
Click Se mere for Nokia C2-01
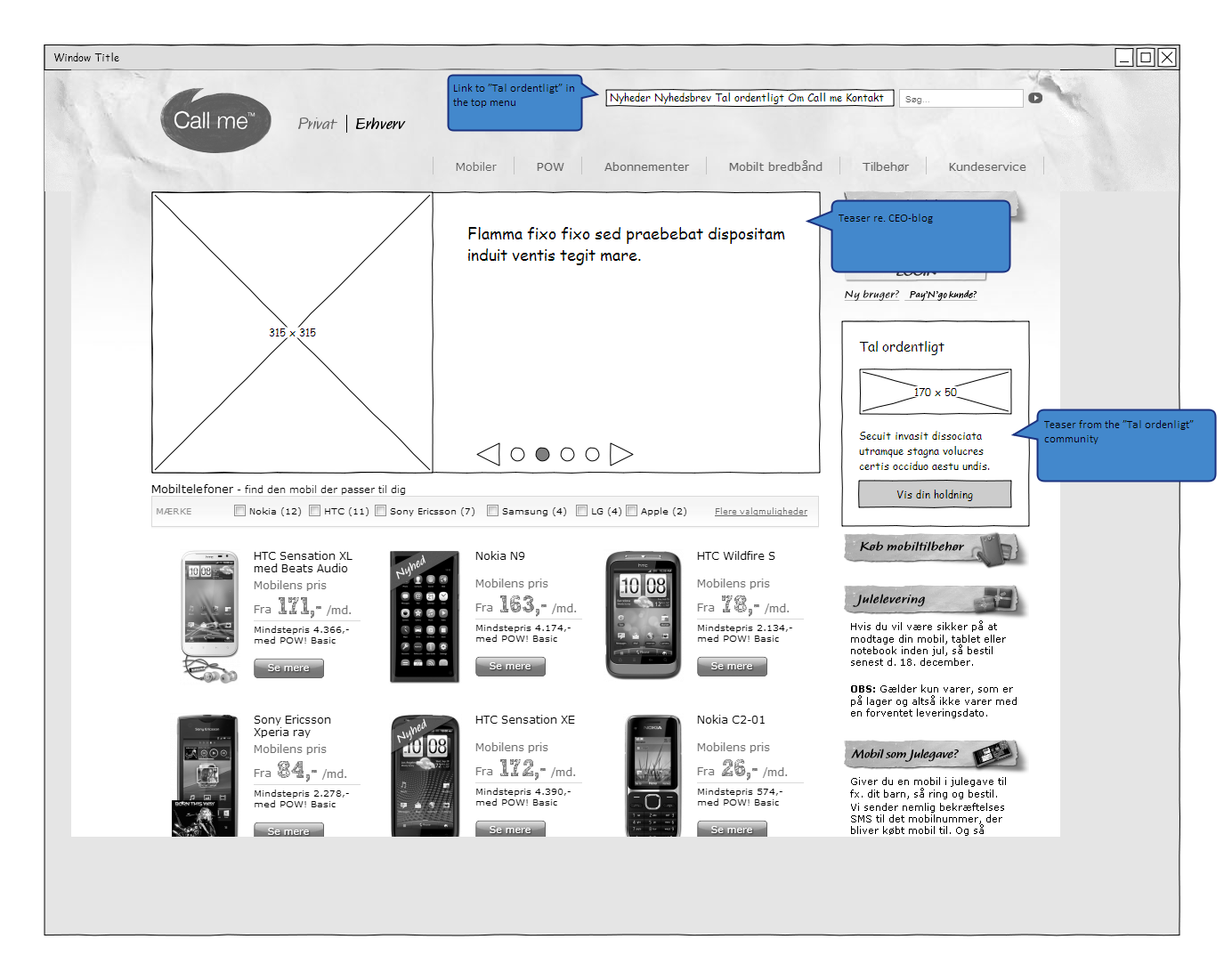732,829
